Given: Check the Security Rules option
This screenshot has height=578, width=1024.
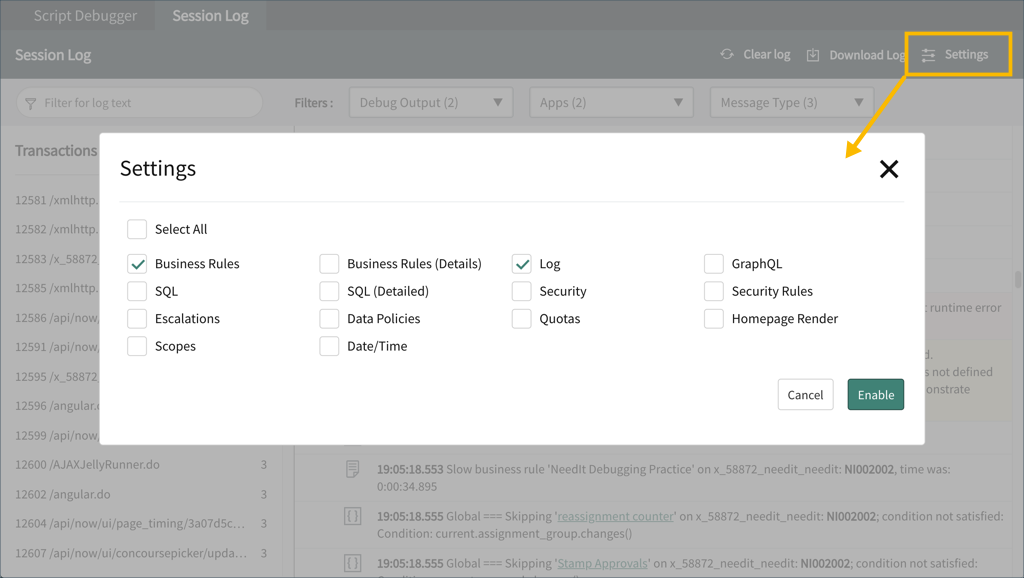Looking at the screenshot, I should coord(714,291).
